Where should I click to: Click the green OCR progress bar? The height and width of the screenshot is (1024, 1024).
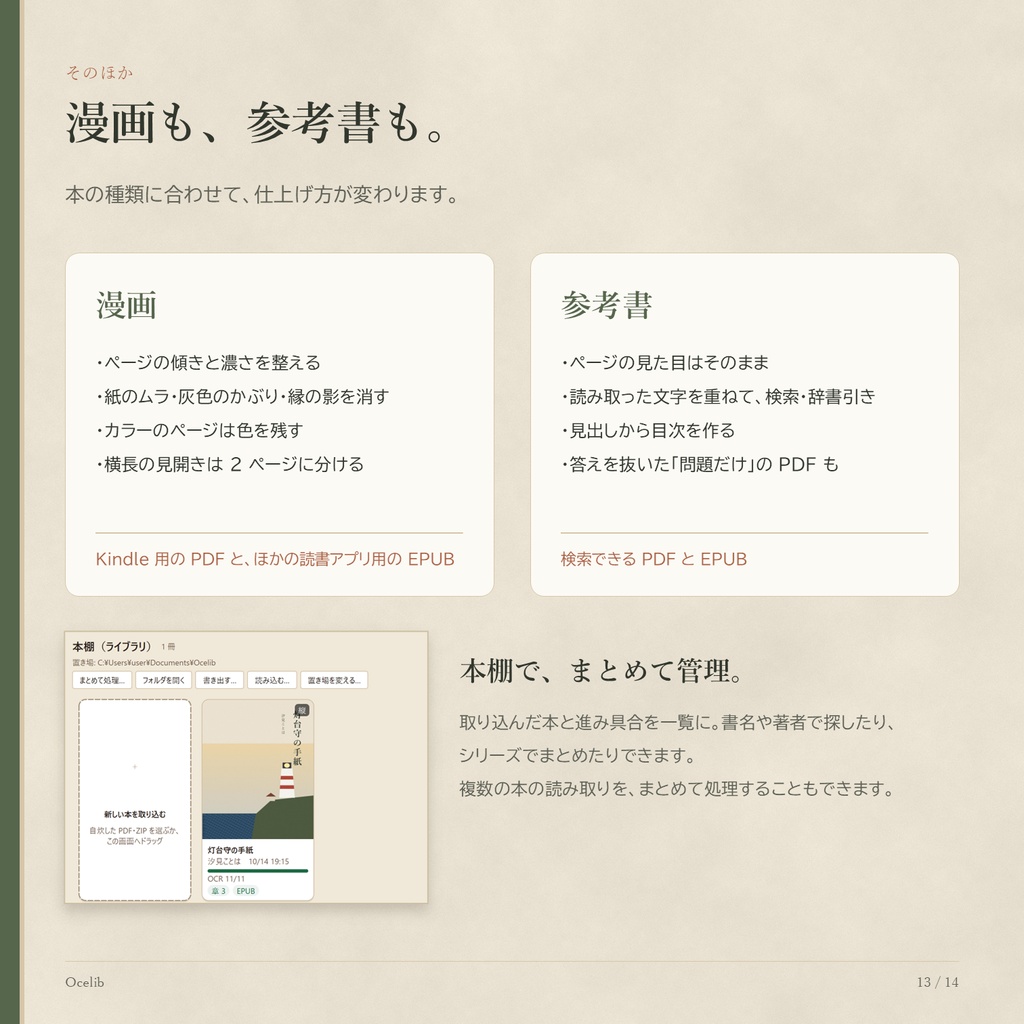click(x=258, y=871)
